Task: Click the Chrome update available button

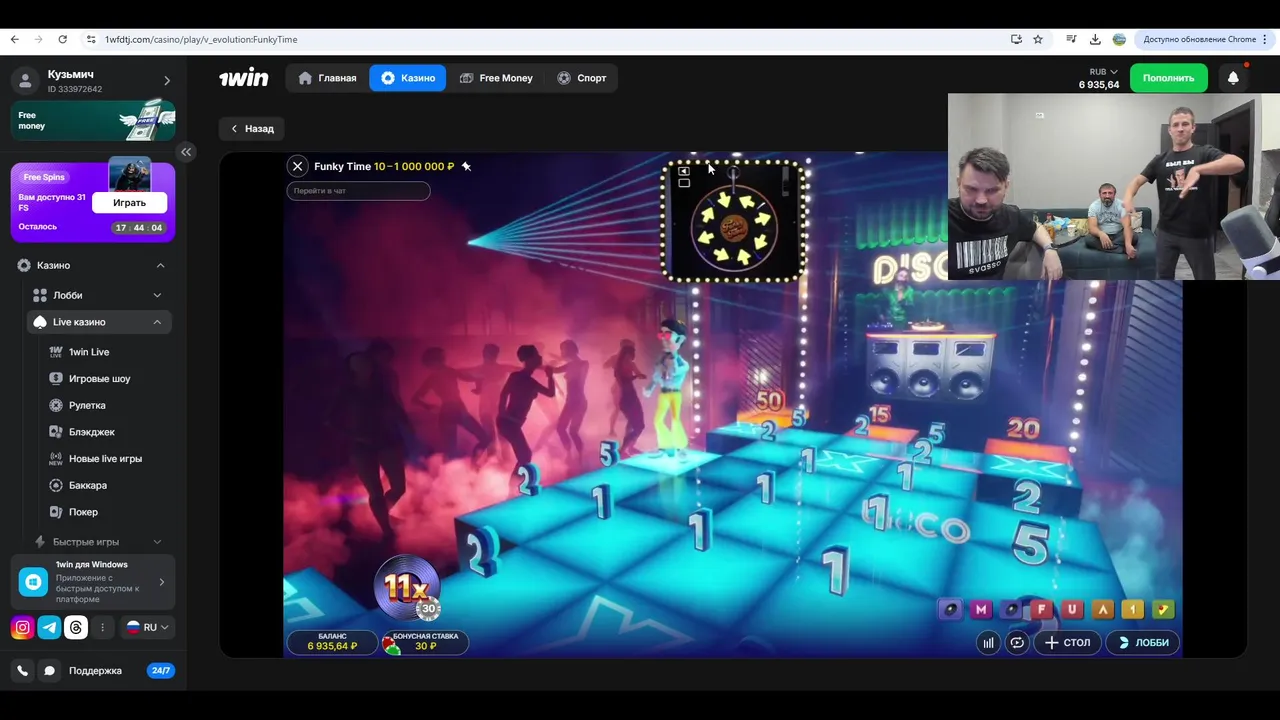Action: [1207, 39]
